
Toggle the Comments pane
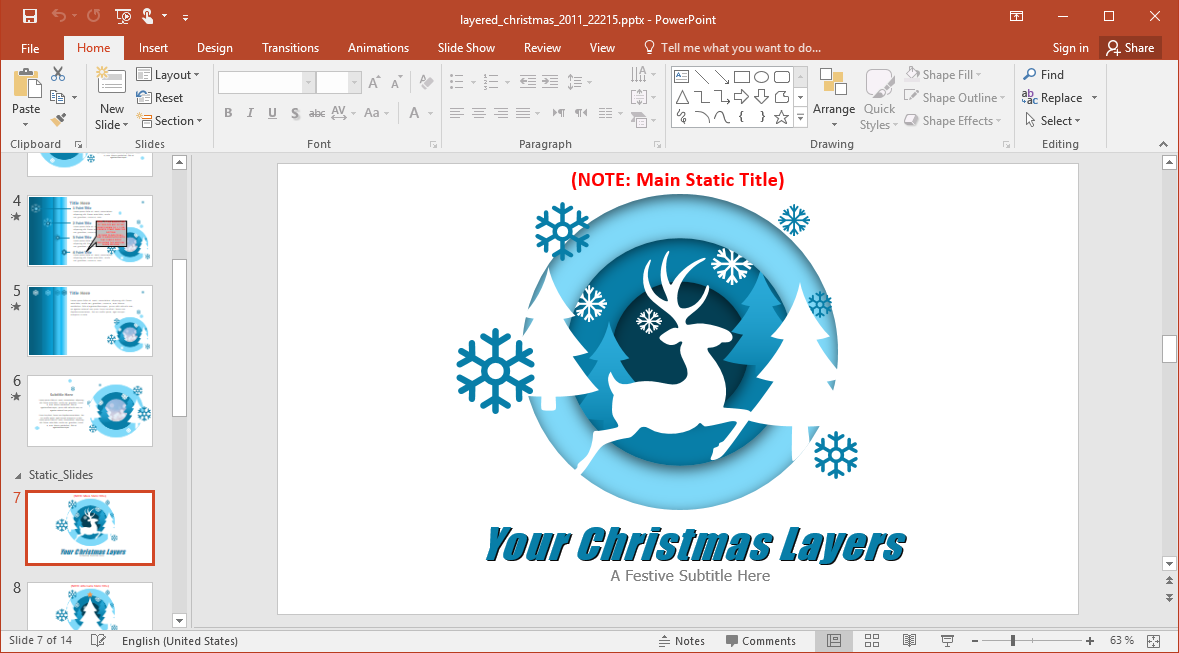pyautogui.click(x=761, y=641)
